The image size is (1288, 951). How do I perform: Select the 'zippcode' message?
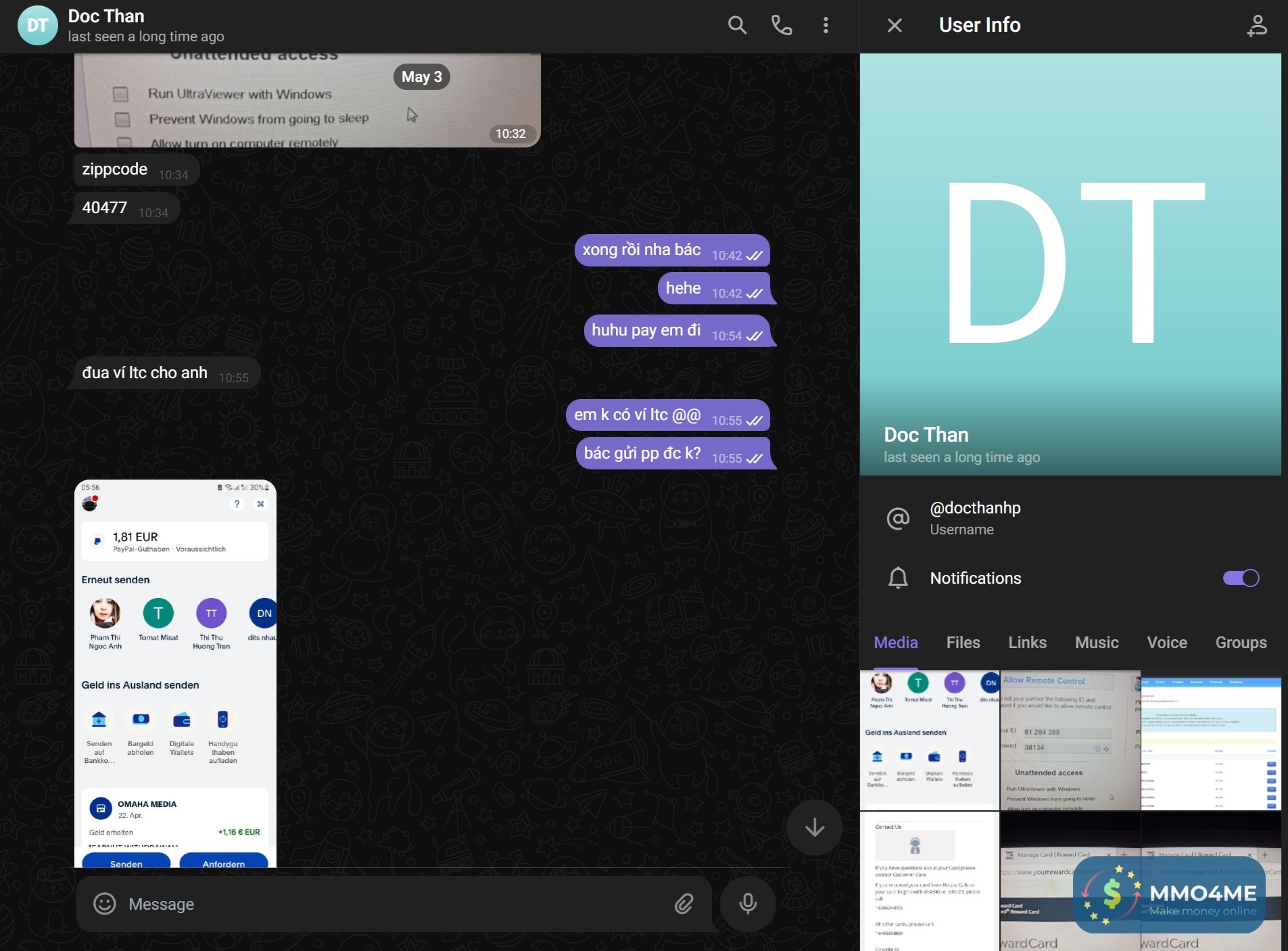pyautogui.click(x=136, y=170)
